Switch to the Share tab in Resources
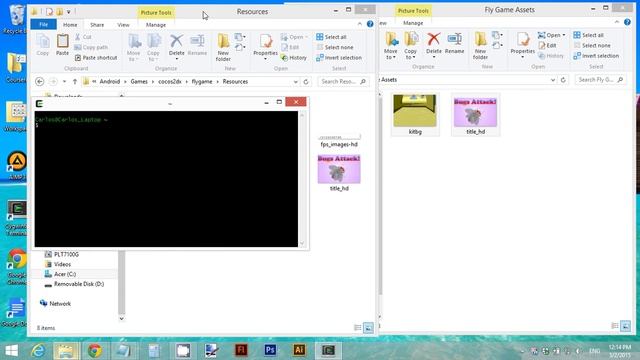This screenshot has height=360, width=640. coord(97,25)
